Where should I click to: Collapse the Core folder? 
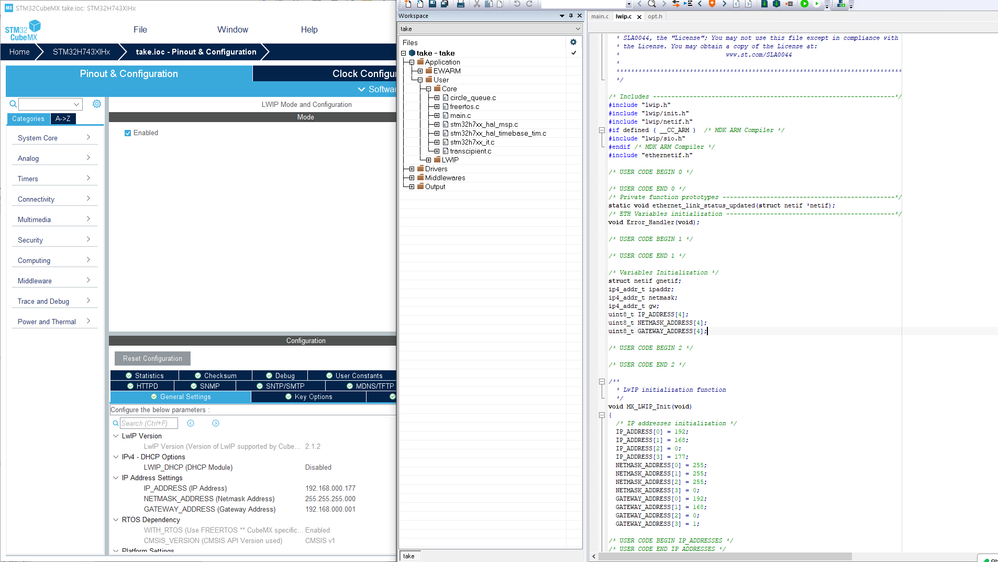click(428, 89)
